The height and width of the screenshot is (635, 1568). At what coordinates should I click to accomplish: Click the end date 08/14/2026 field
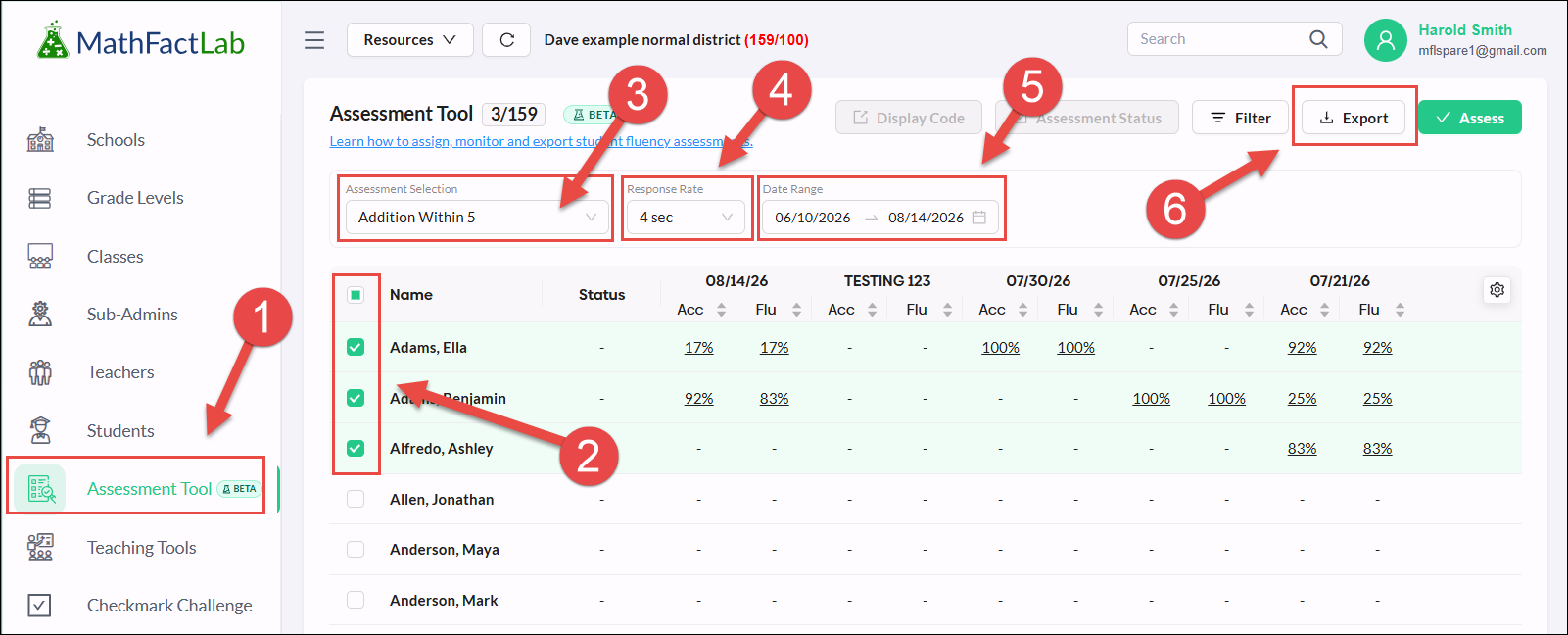926,218
